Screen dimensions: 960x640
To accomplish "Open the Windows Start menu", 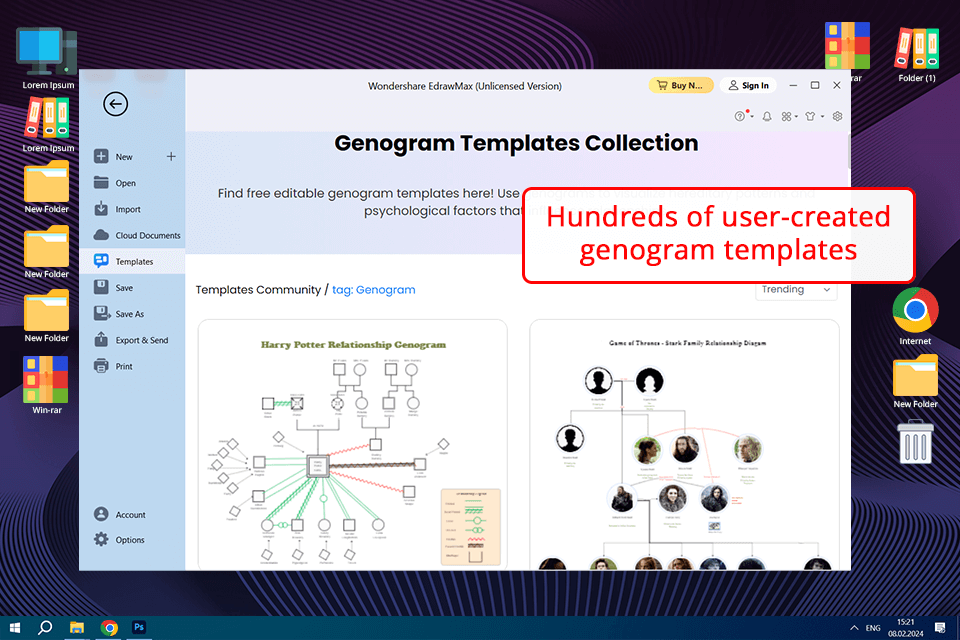I will [15, 628].
